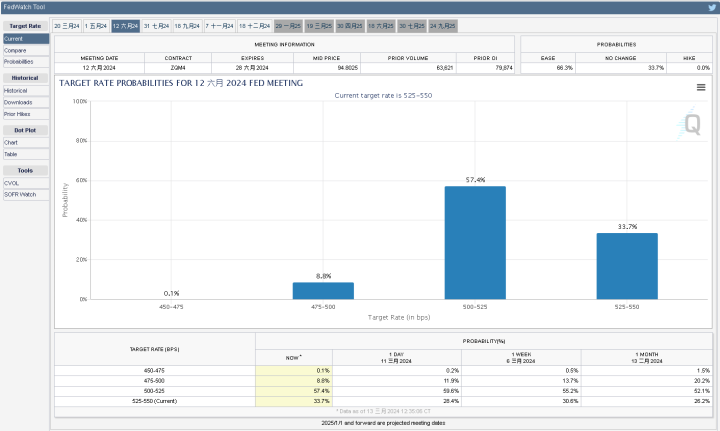Image resolution: width=720 pixels, height=431 pixels.
Task: Click the 0.1% label above 450-475
Action: coord(171,294)
